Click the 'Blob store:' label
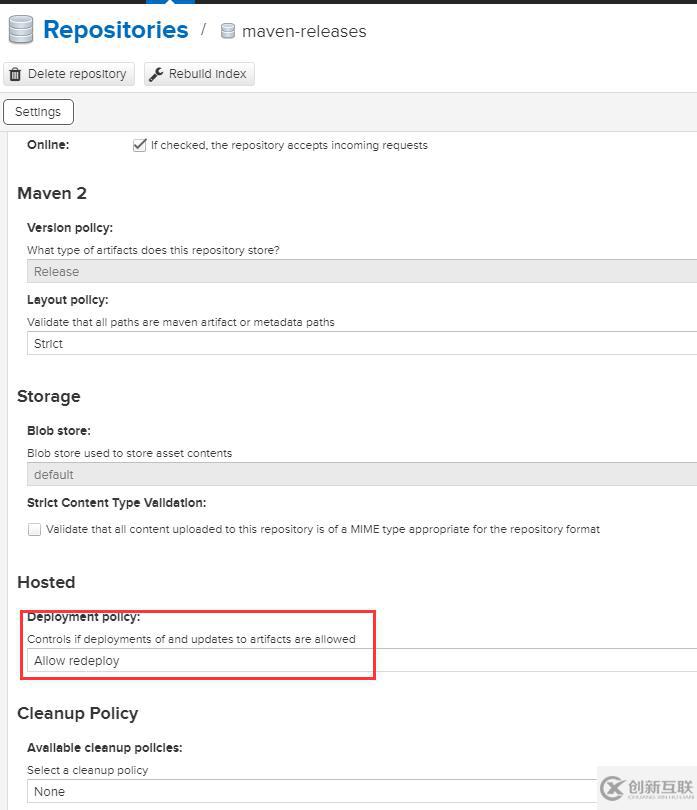Image resolution: width=697 pixels, height=810 pixels. (59, 431)
